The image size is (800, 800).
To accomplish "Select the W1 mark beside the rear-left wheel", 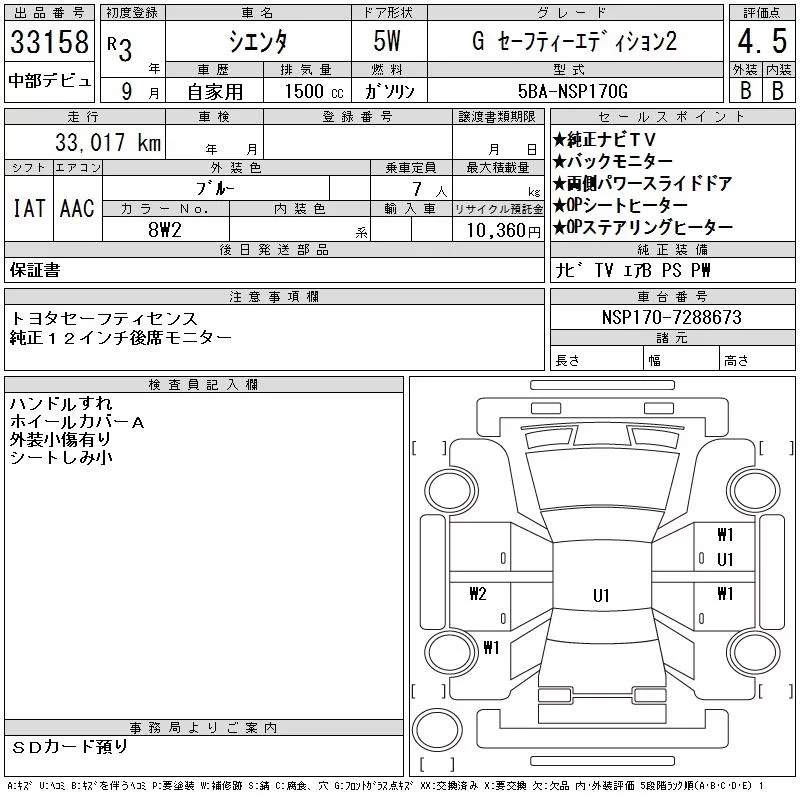I will (x=491, y=647).
